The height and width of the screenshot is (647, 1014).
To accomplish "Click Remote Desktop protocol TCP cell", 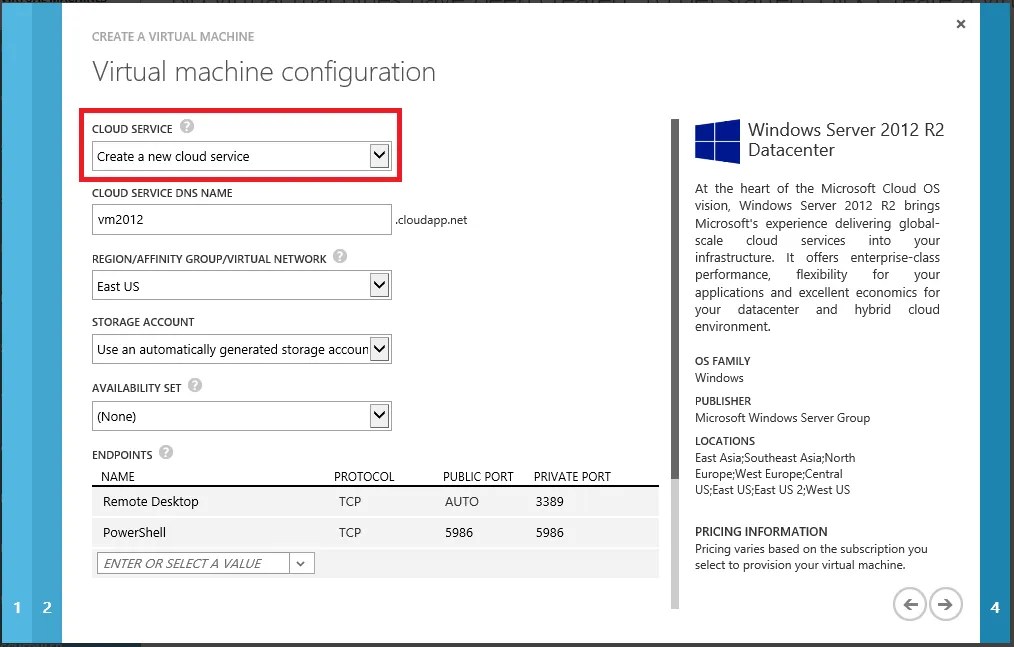I will tap(350, 501).
